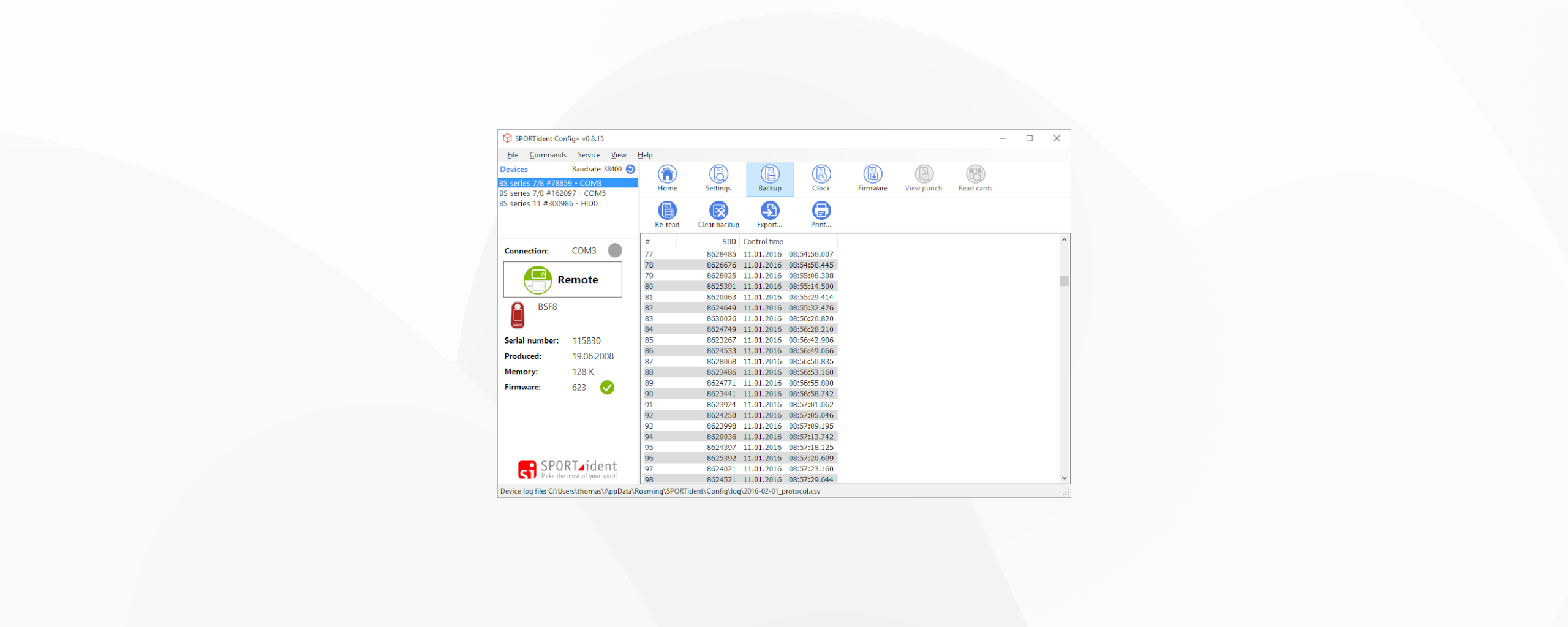Select row 93 with SIID 8623998
Screen dimensions: 1568x627
739,426
